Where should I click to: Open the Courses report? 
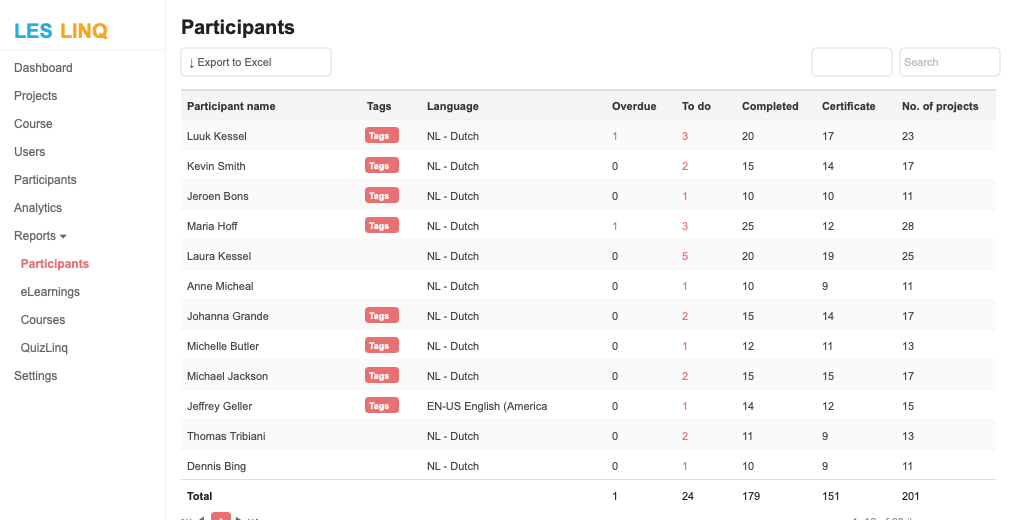pos(43,319)
